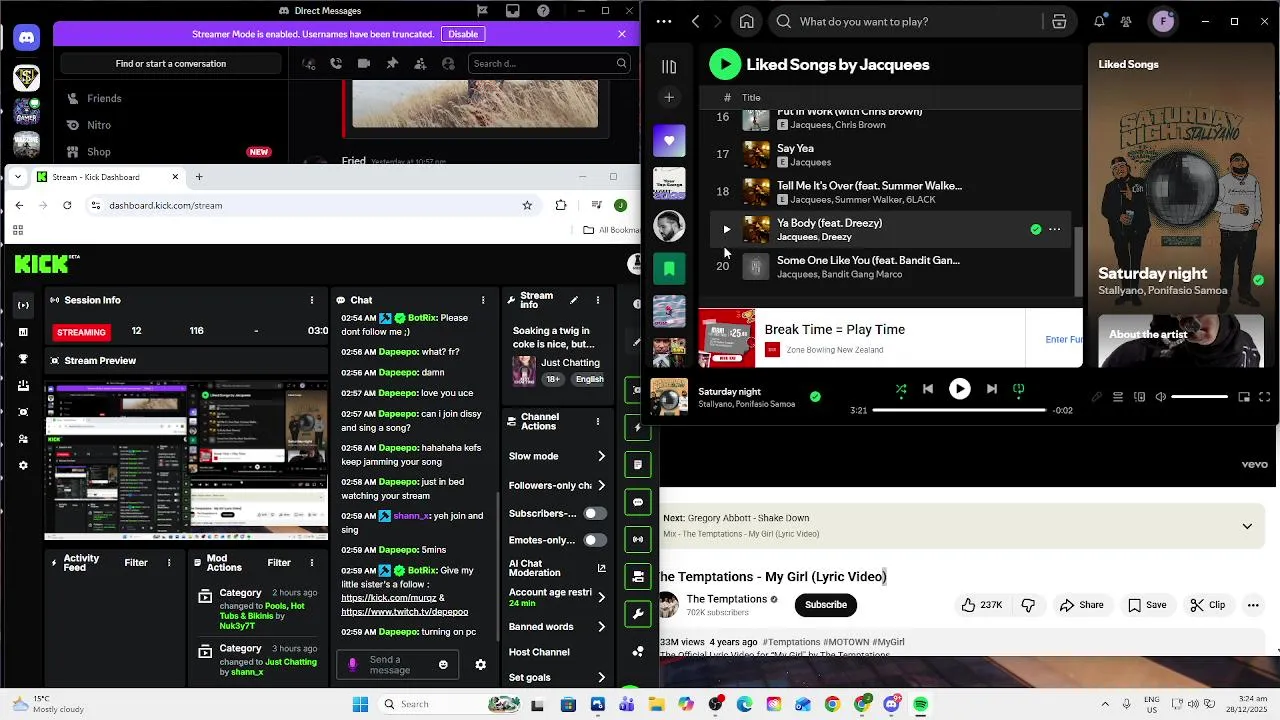Open Activity Feed Filter
The height and width of the screenshot is (720, 1280).
click(136, 563)
